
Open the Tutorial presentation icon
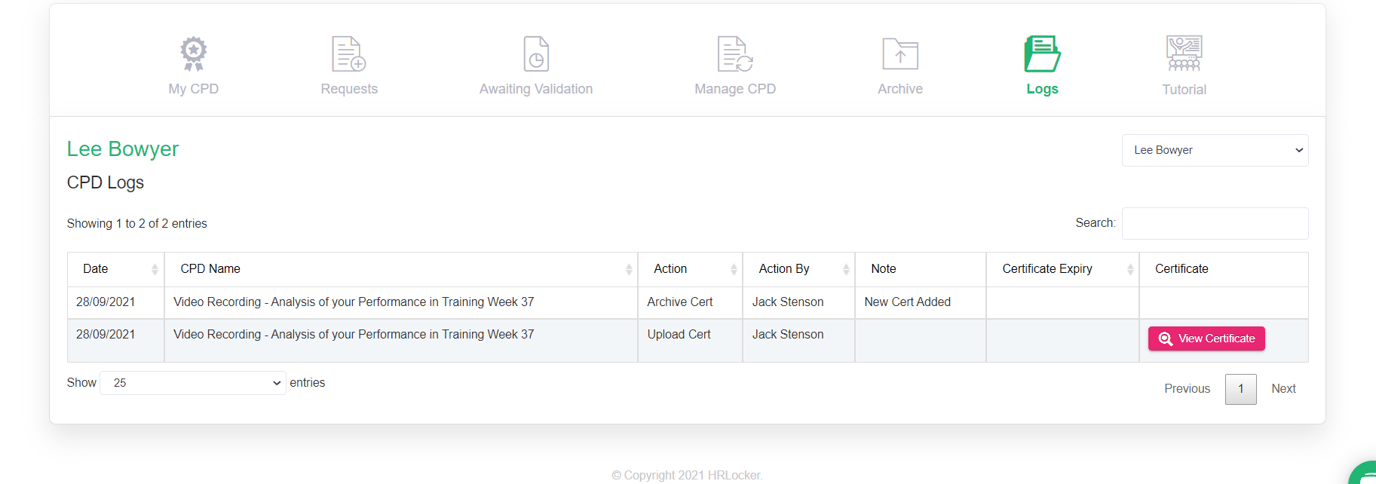click(x=1184, y=54)
